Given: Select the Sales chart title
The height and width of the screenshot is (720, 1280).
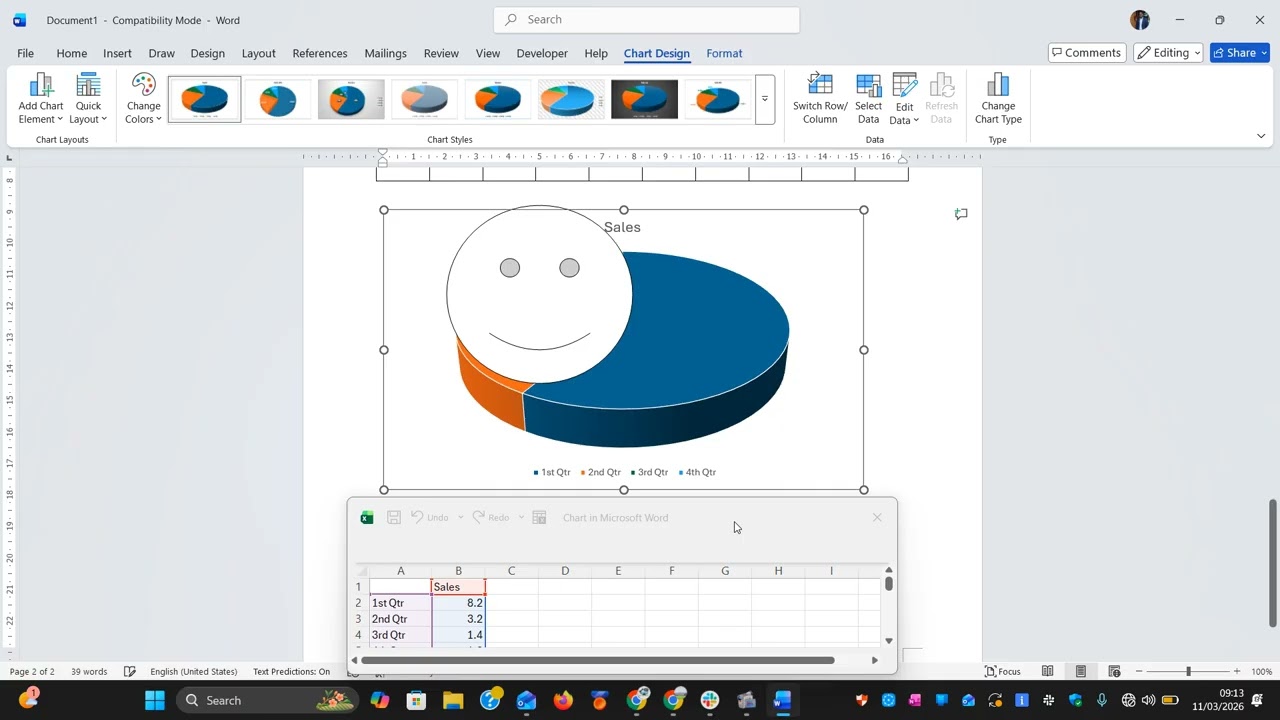Looking at the screenshot, I should pos(622,227).
